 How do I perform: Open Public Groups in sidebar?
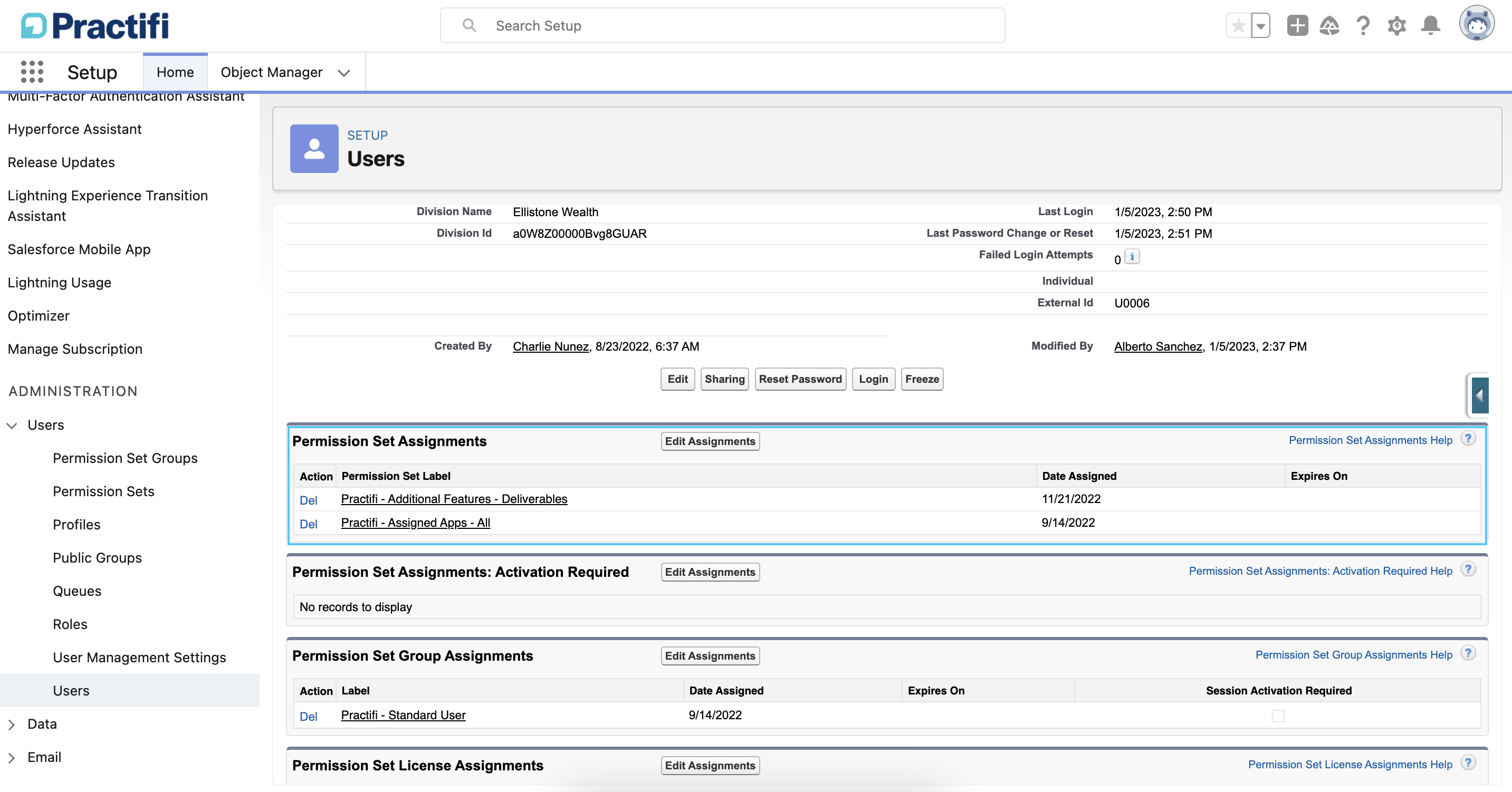98,558
